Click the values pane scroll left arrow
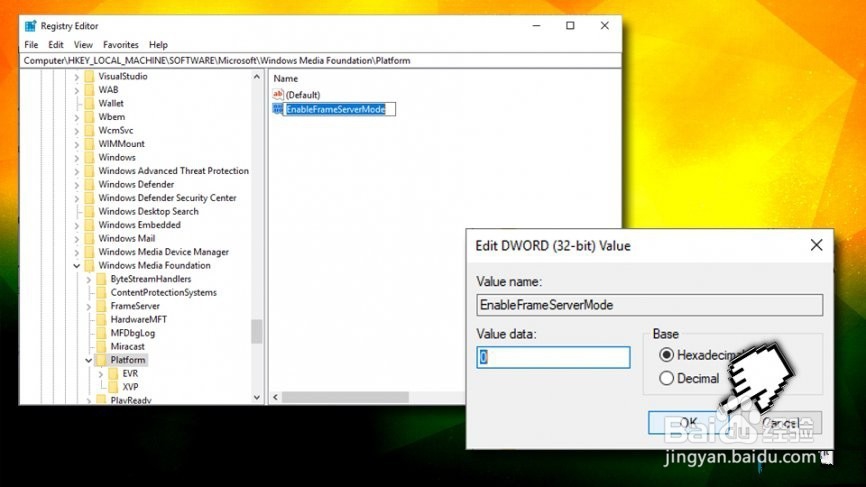The width and height of the screenshot is (866, 487). (275, 397)
